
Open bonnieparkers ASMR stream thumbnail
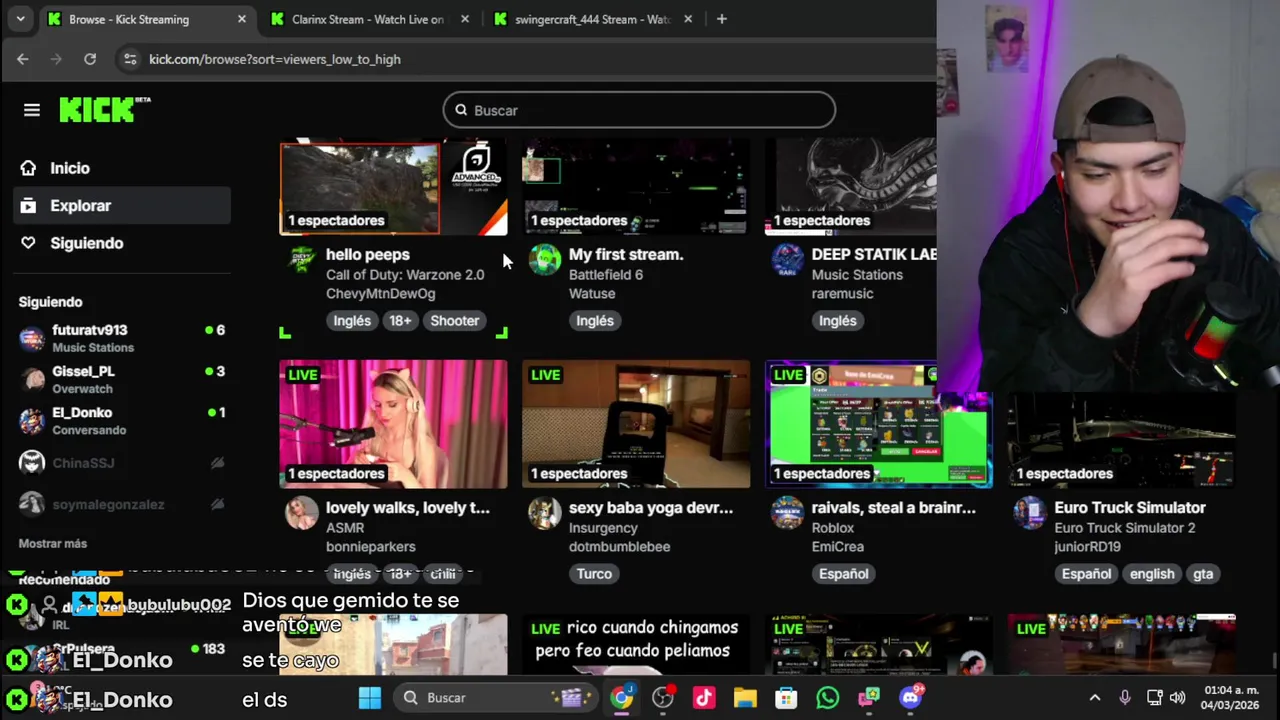393,424
